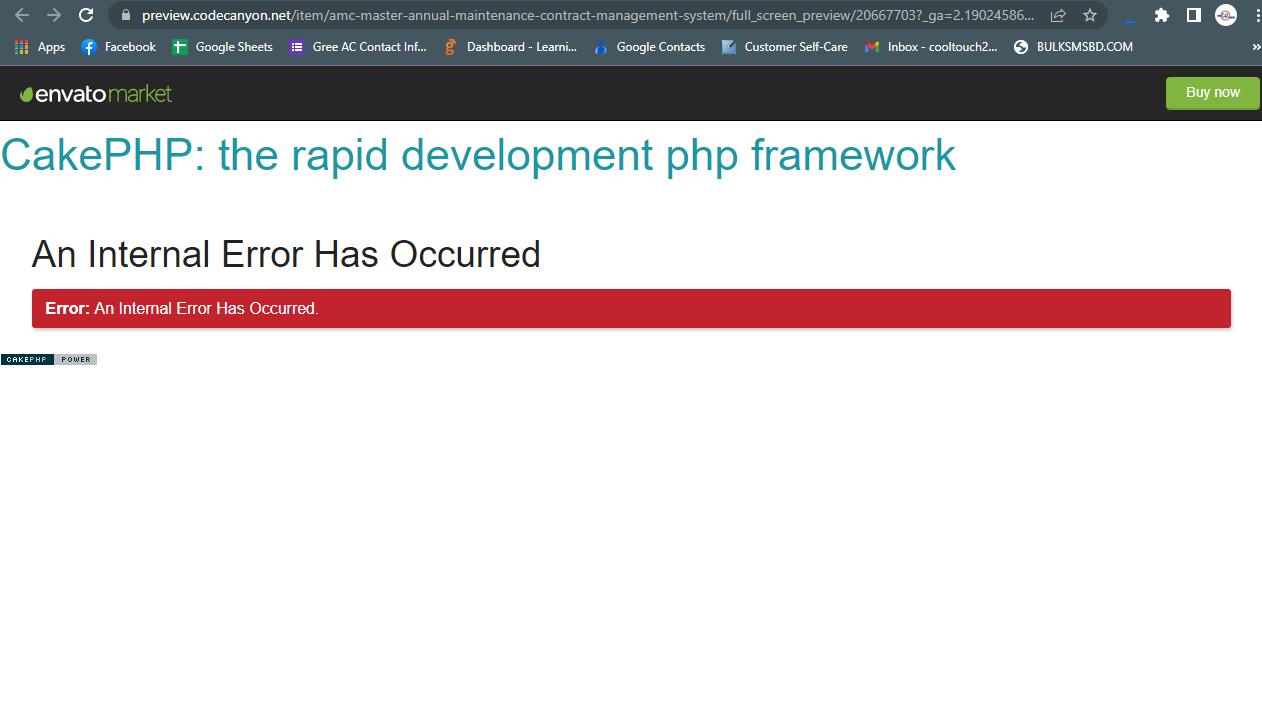The image size is (1262, 715).
Task: Open the Customer Self-Care bookmark
Action: pyautogui.click(x=784, y=47)
